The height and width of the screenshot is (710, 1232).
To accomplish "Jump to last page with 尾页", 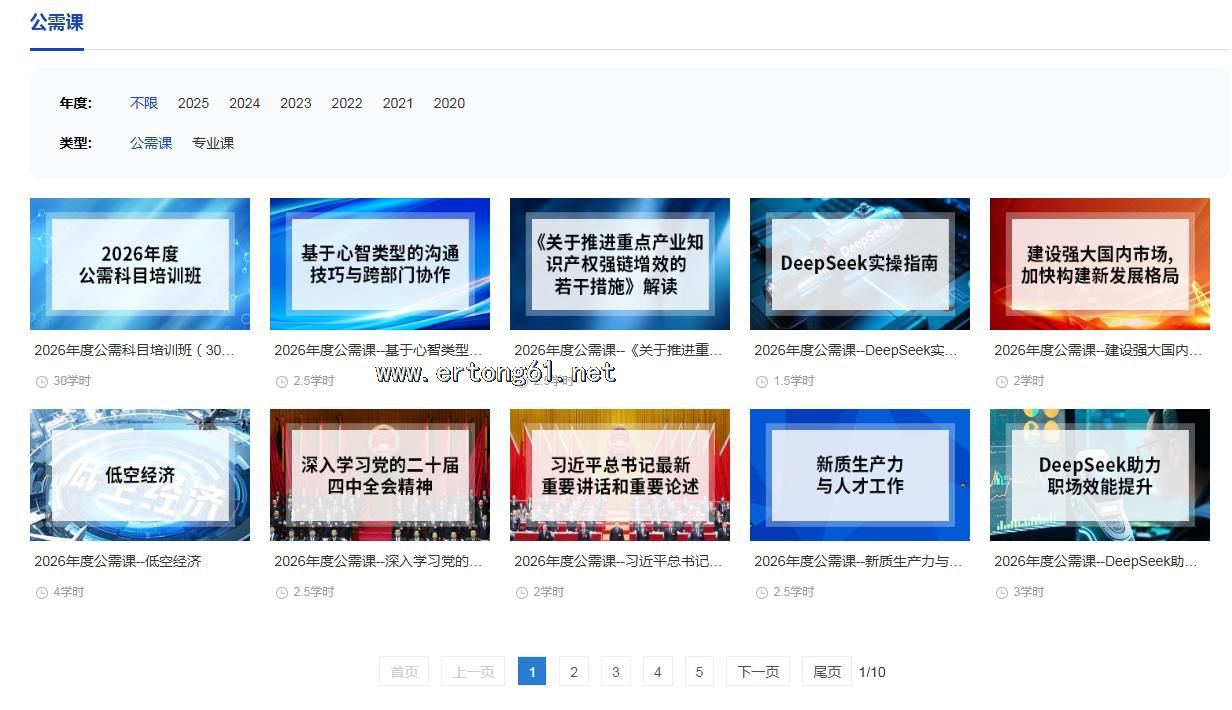I will [827, 672].
